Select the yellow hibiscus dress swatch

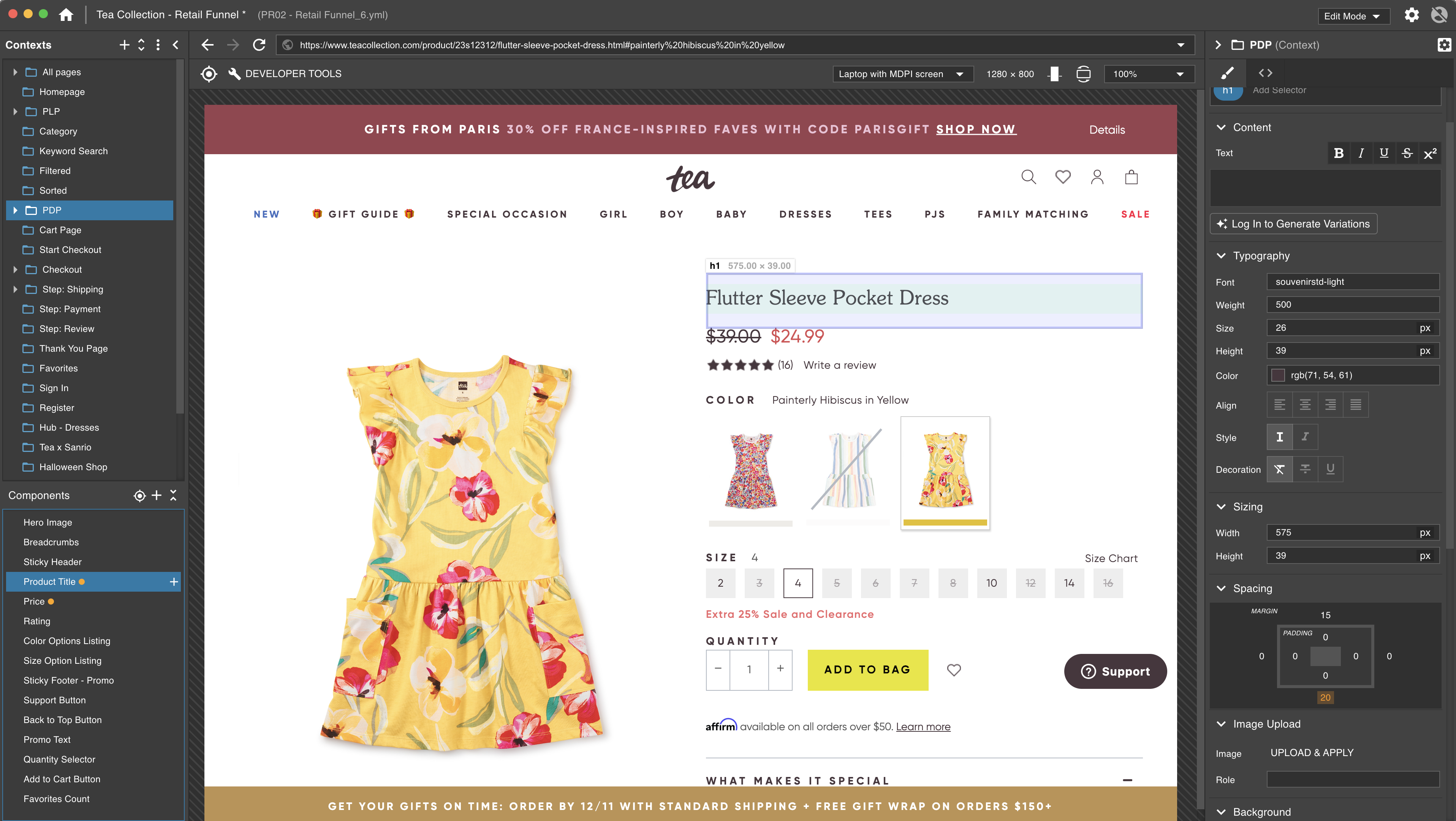(945, 474)
